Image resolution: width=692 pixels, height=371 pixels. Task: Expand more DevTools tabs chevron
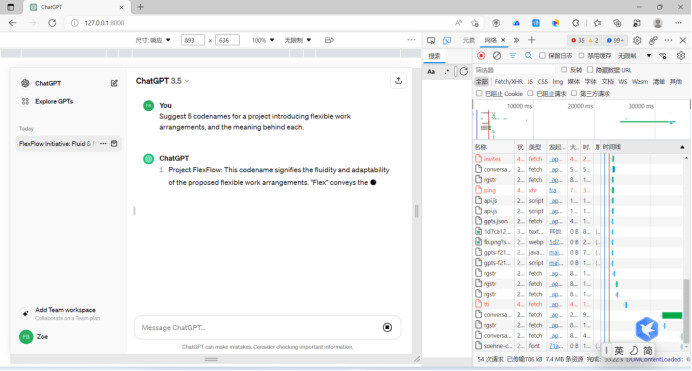[x=516, y=40]
